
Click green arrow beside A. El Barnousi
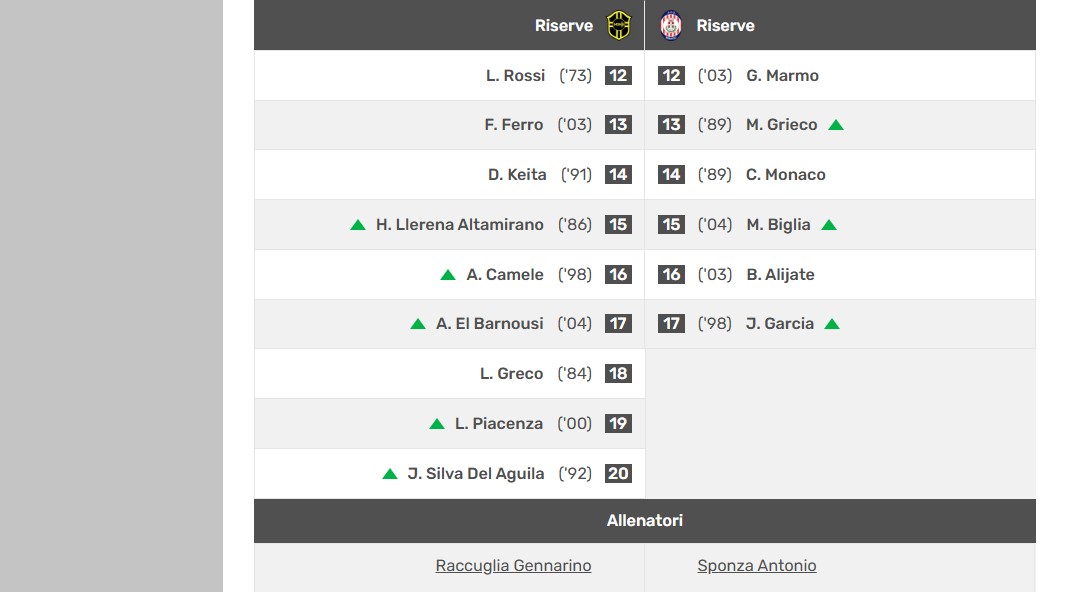click(418, 324)
